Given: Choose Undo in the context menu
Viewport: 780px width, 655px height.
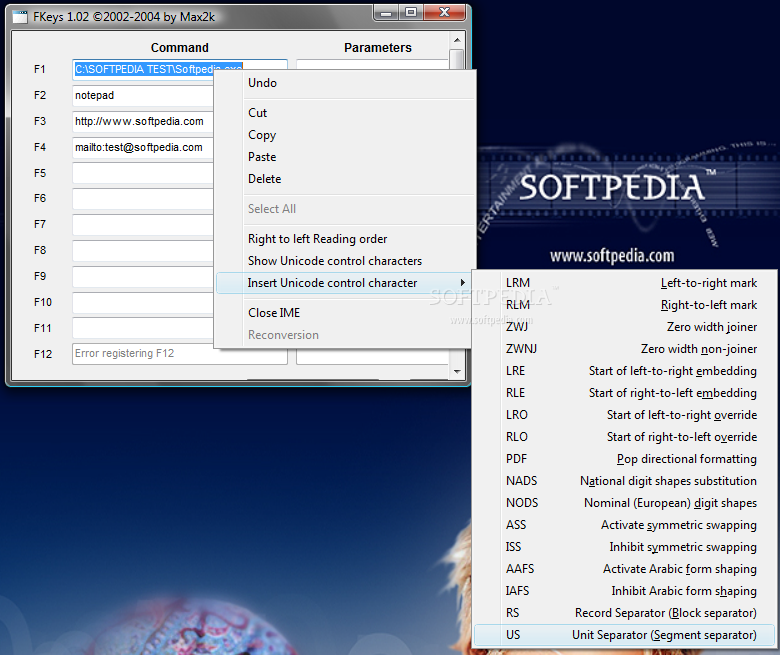Looking at the screenshot, I should [344, 83].
